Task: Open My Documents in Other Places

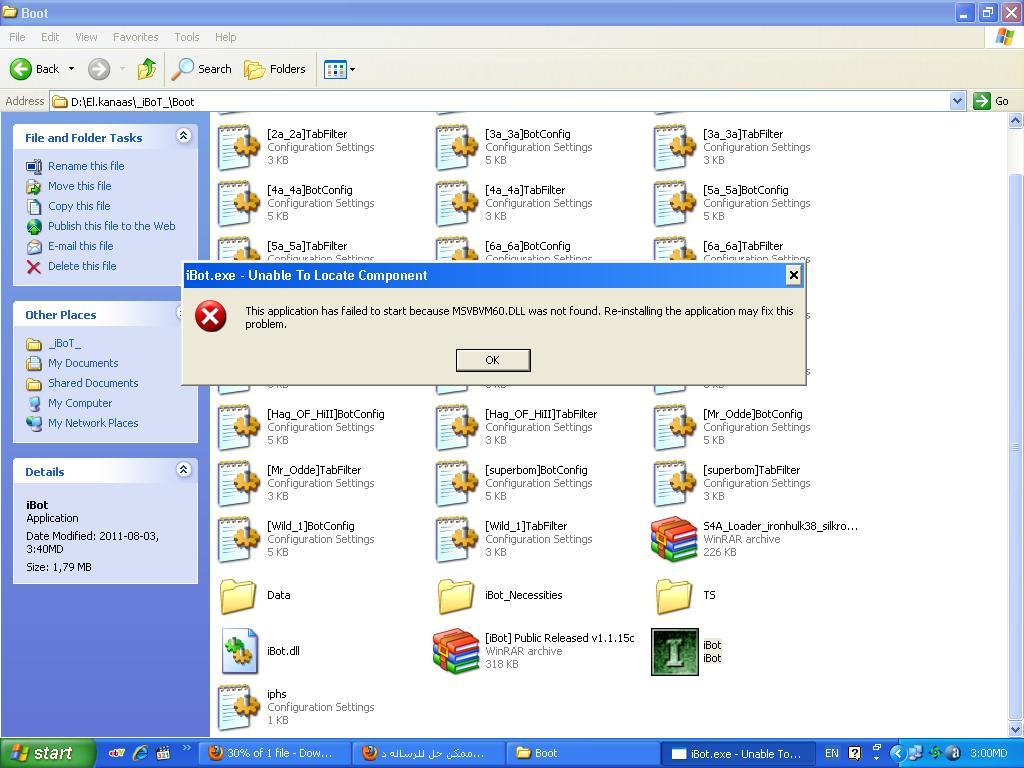Action: pos(83,363)
